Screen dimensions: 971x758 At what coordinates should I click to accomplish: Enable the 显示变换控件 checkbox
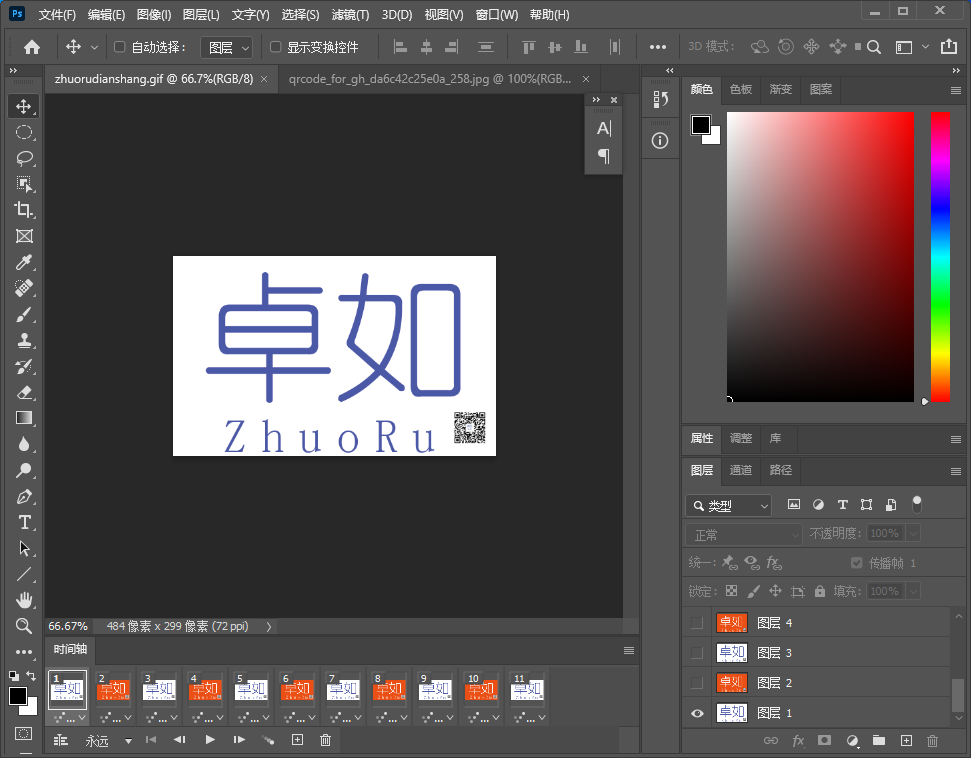click(x=276, y=47)
